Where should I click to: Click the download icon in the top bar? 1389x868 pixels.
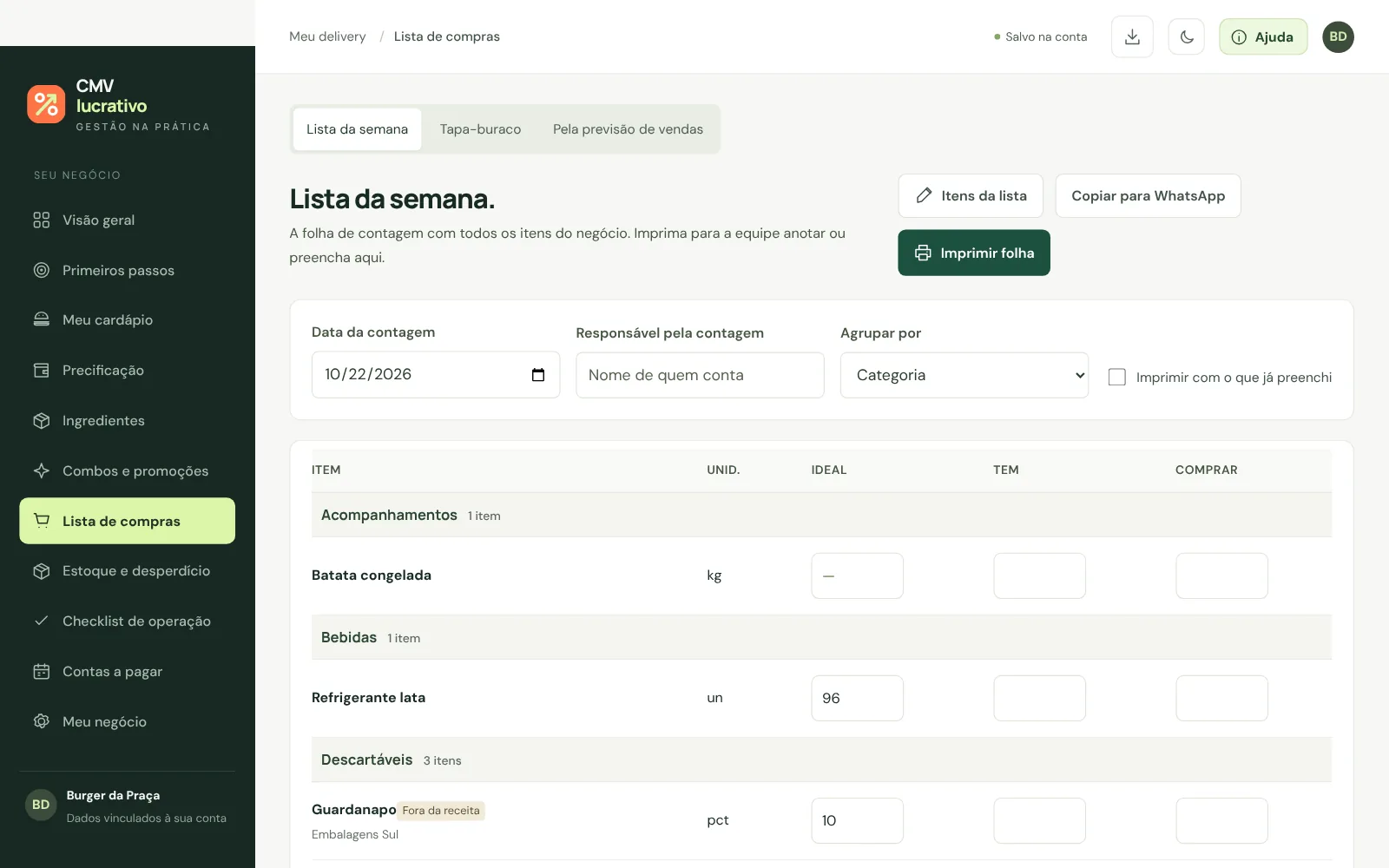pyautogui.click(x=1132, y=36)
